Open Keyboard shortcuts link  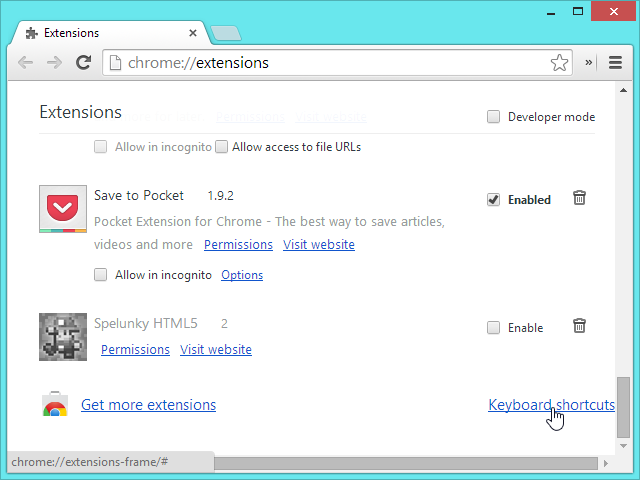click(551, 405)
